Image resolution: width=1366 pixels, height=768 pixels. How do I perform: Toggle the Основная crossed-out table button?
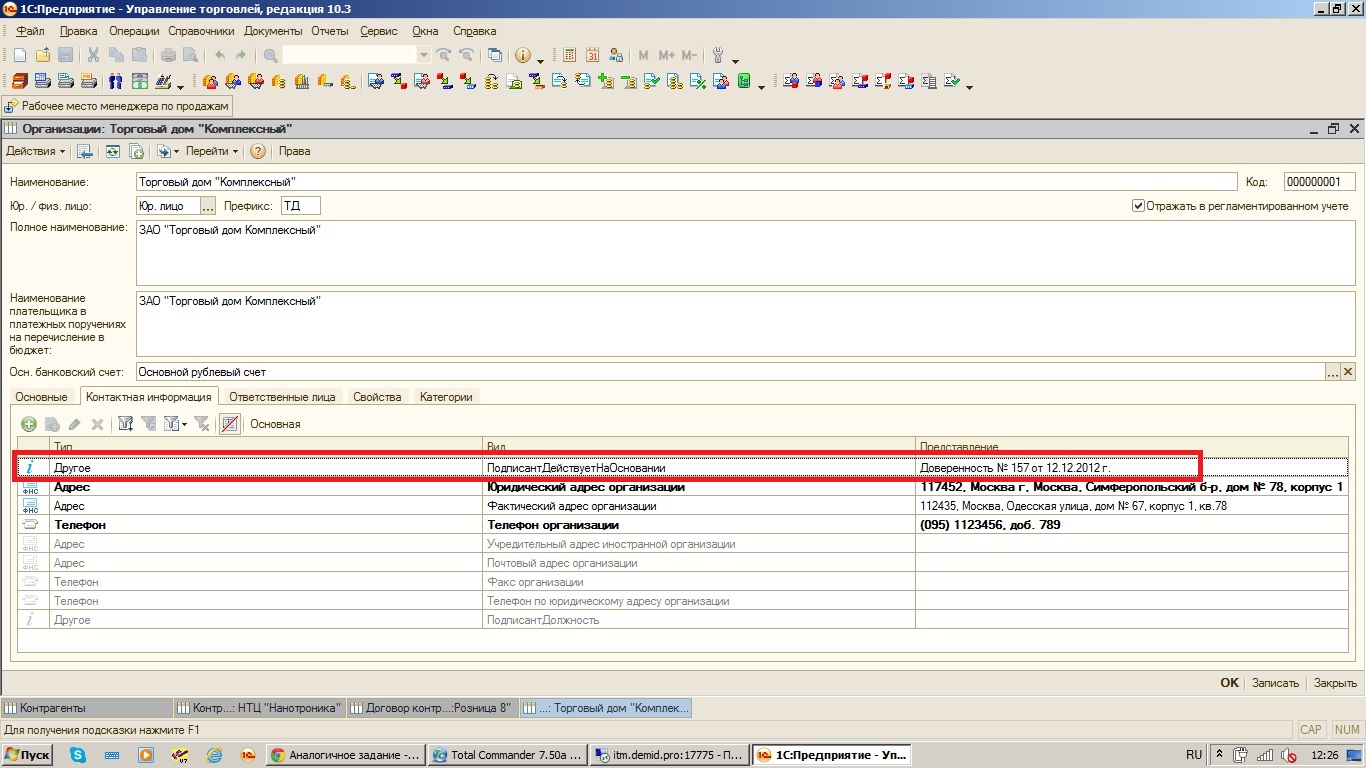[x=230, y=424]
